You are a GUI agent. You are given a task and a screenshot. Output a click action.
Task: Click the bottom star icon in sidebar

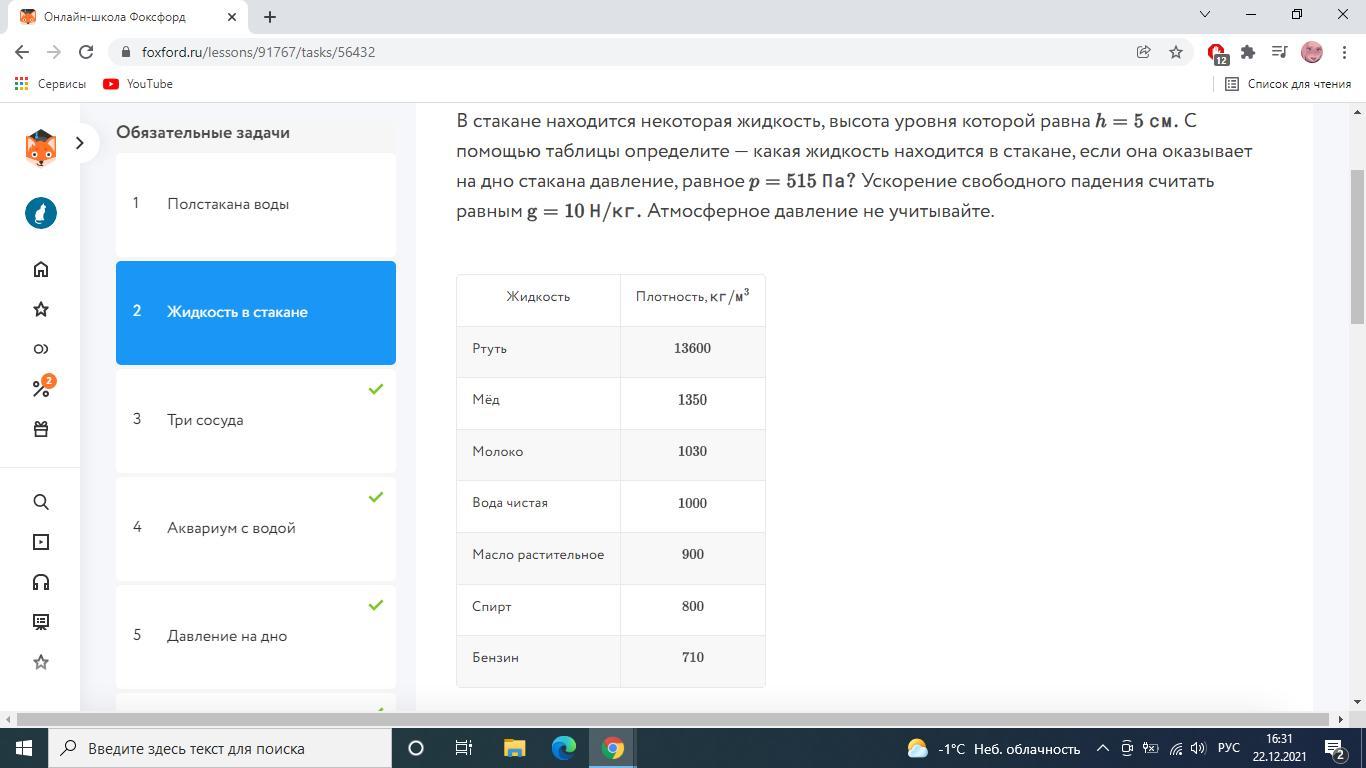pyautogui.click(x=41, y=662)
